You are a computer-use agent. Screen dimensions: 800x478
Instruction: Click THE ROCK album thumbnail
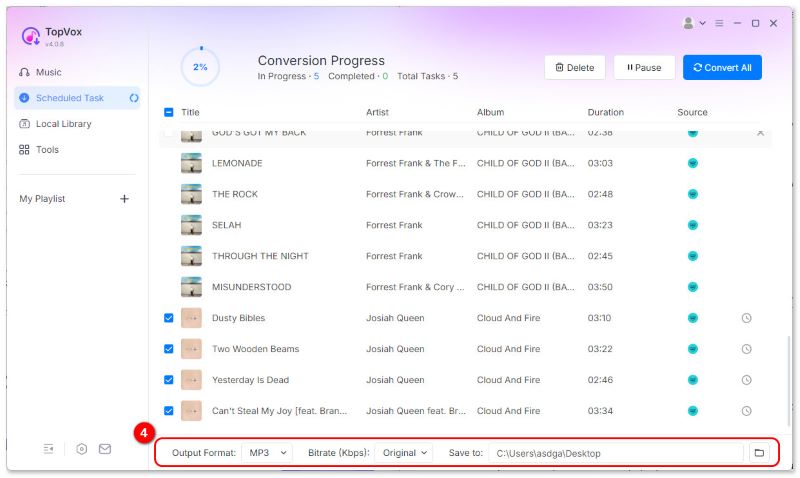click(191, 194)
